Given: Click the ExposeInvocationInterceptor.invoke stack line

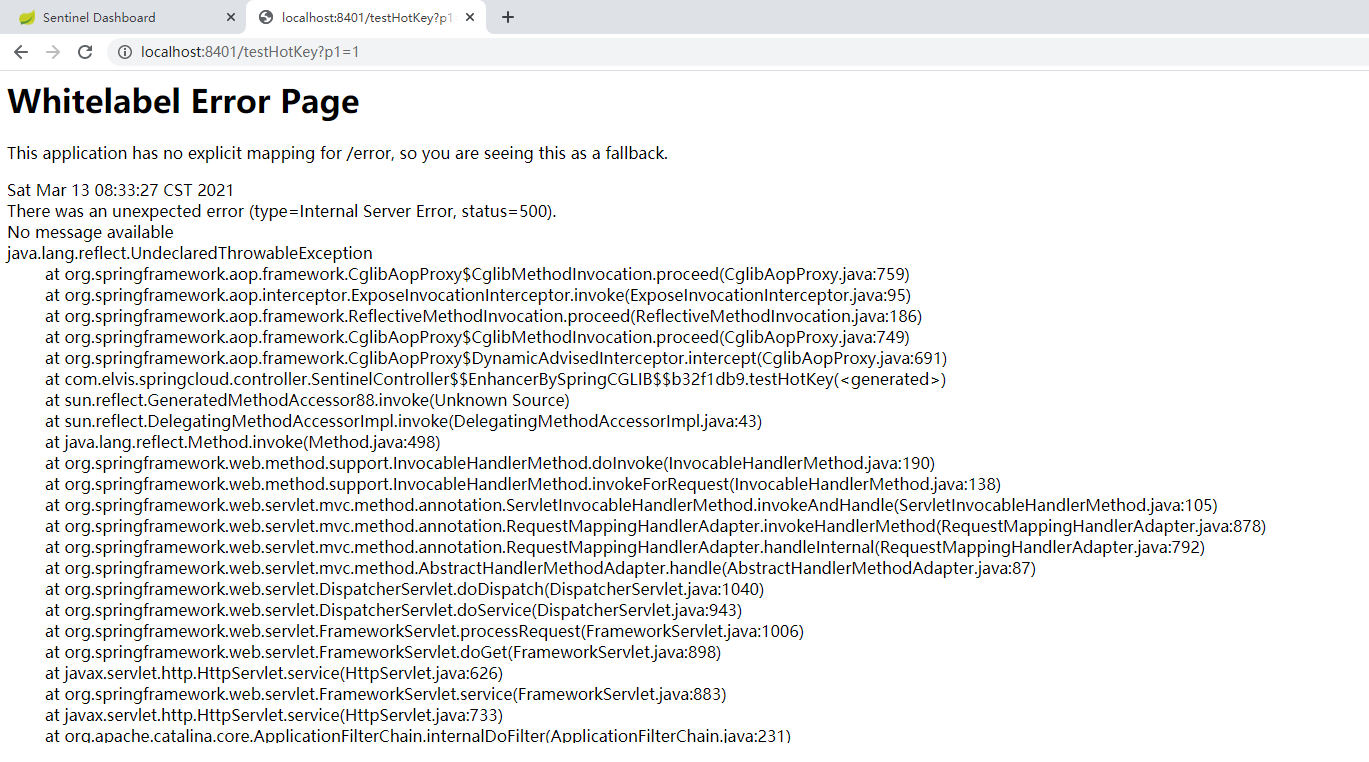Looking at the screenshot, I should (x=478, y=295).
